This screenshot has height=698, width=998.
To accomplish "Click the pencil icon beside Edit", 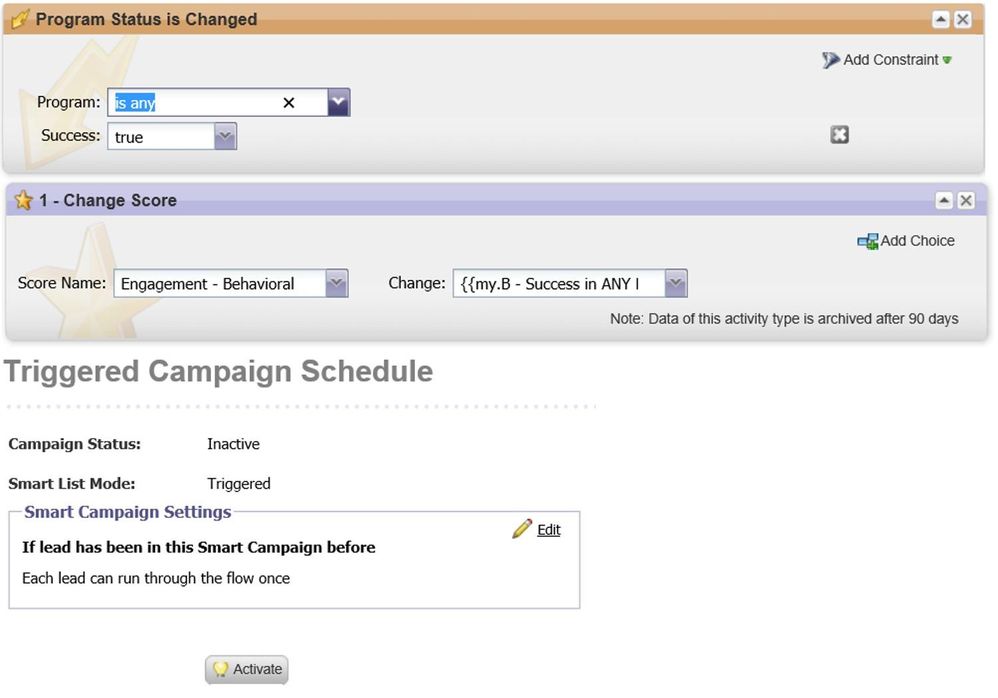I will click(x=522, y=529).
